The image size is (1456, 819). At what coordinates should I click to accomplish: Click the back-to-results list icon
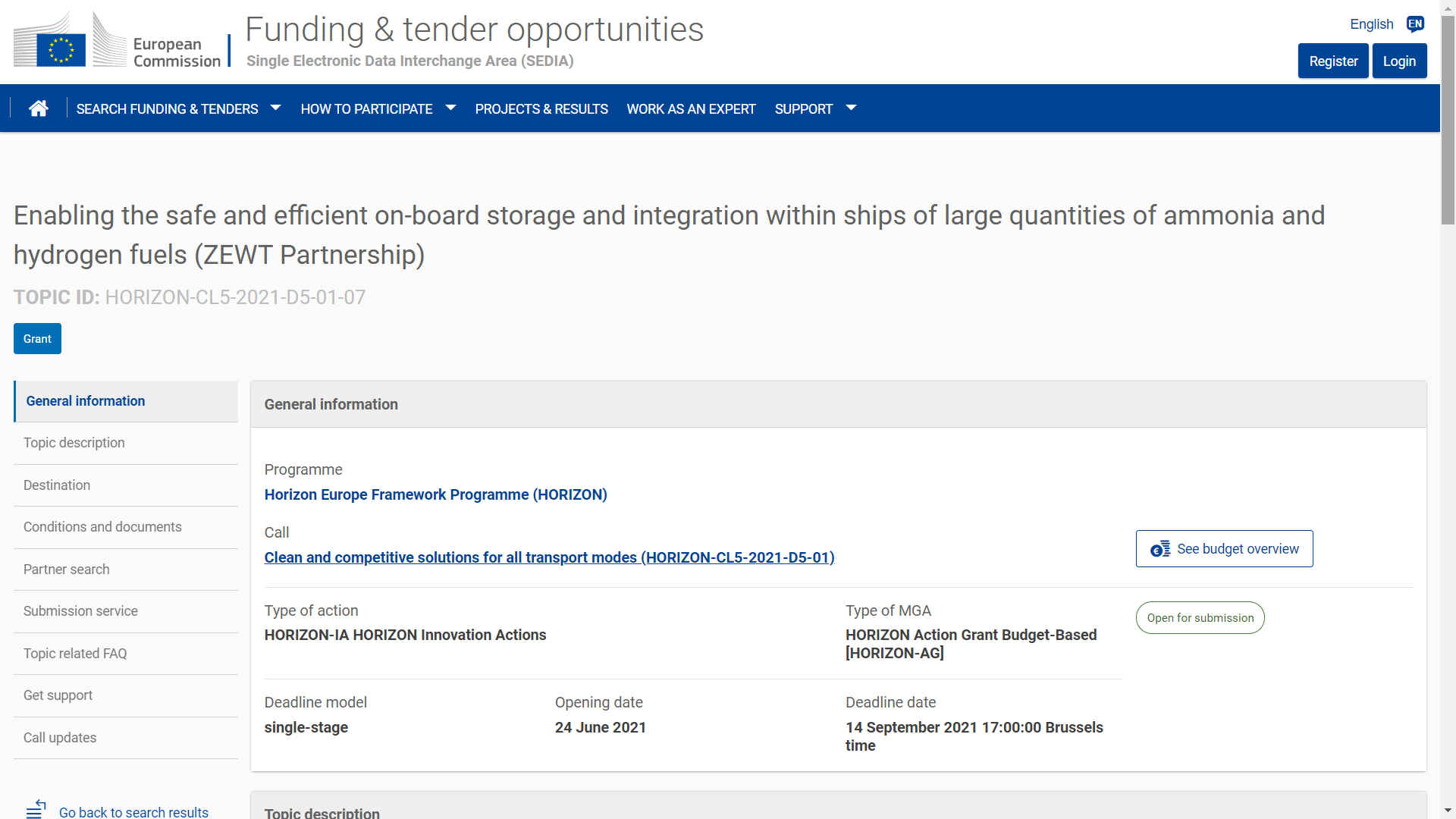click(36, 809)
